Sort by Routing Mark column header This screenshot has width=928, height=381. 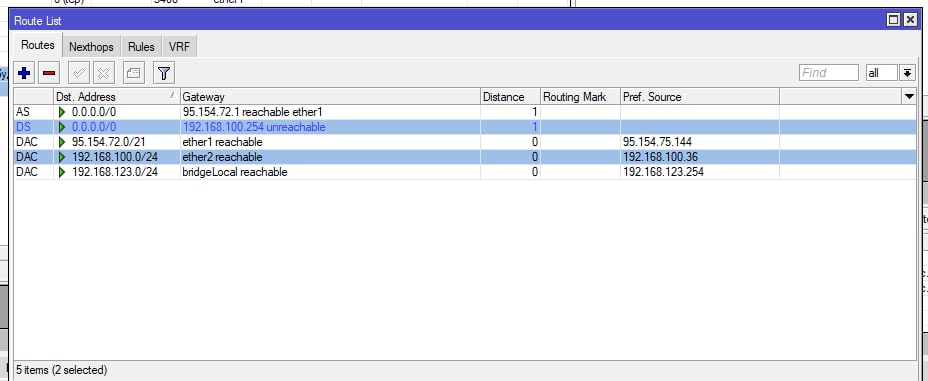pos(580,96)
